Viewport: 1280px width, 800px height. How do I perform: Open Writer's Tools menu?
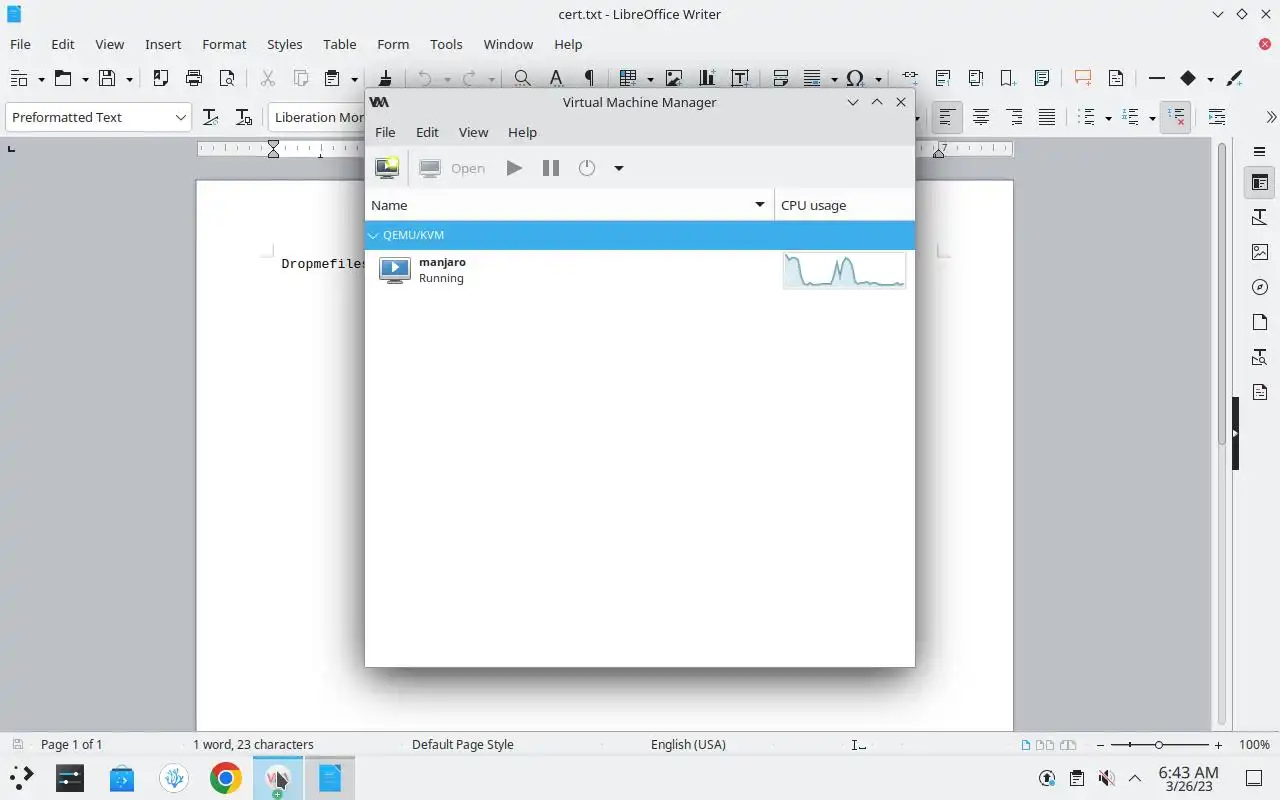pyautogui.click(x=446, y=44)
